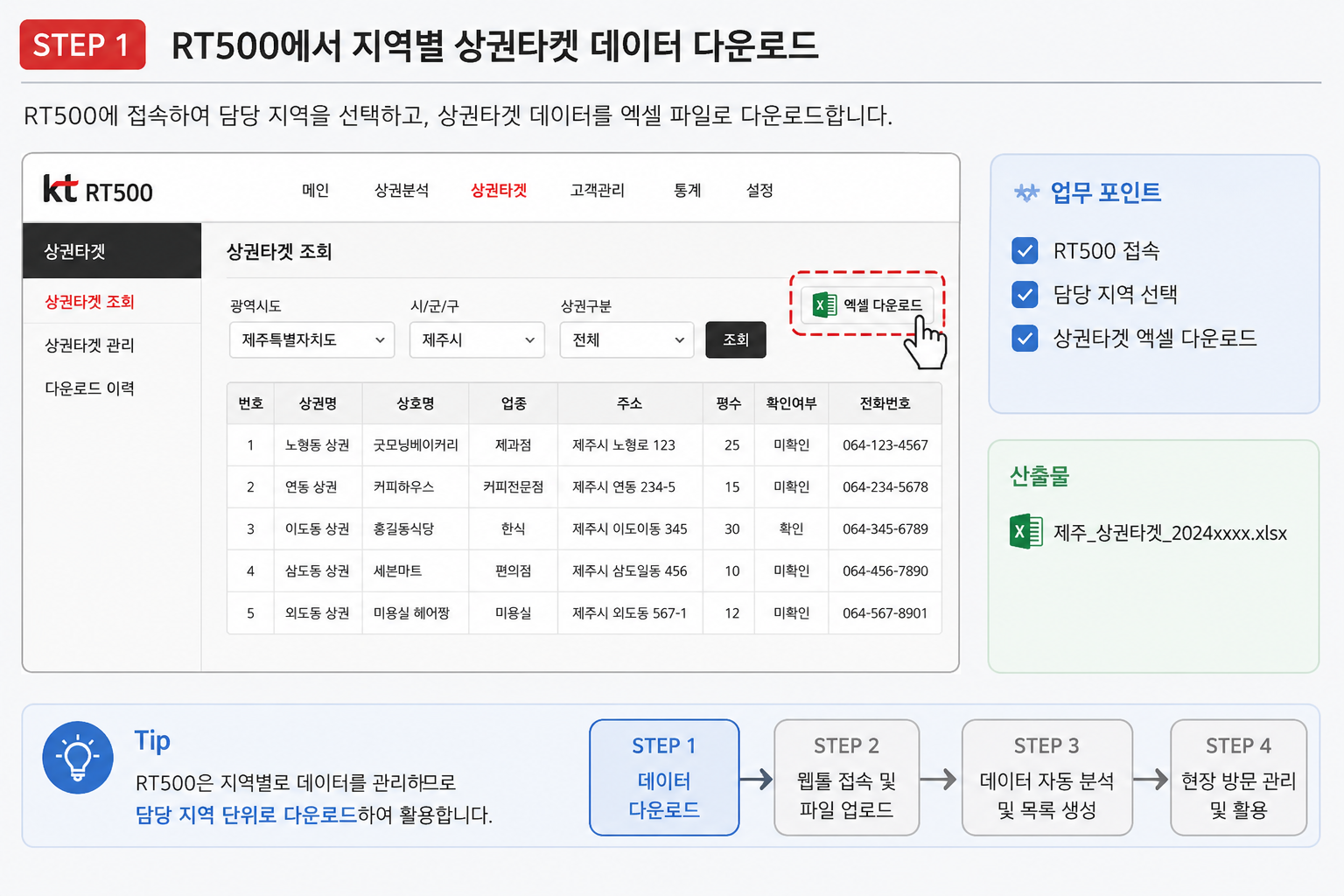Click the 조회 search button

(736, 339)
